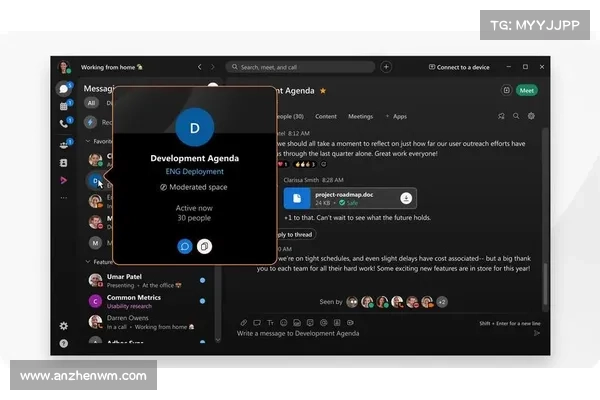The height and width of the screenshot is (400, 600).
Task: Open the Help question mark icon
Action: tap(64, 343)
